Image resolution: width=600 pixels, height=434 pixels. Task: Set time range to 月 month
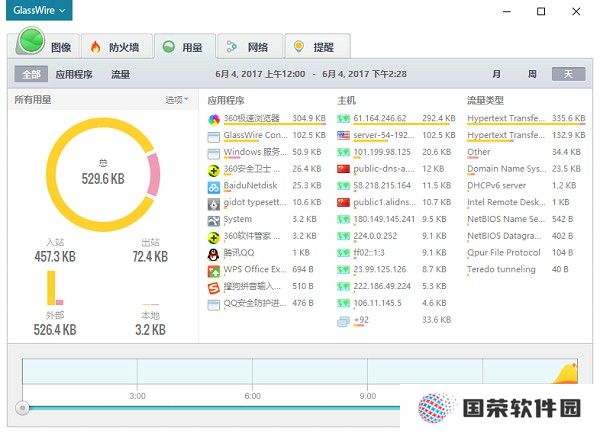(496, 74)
